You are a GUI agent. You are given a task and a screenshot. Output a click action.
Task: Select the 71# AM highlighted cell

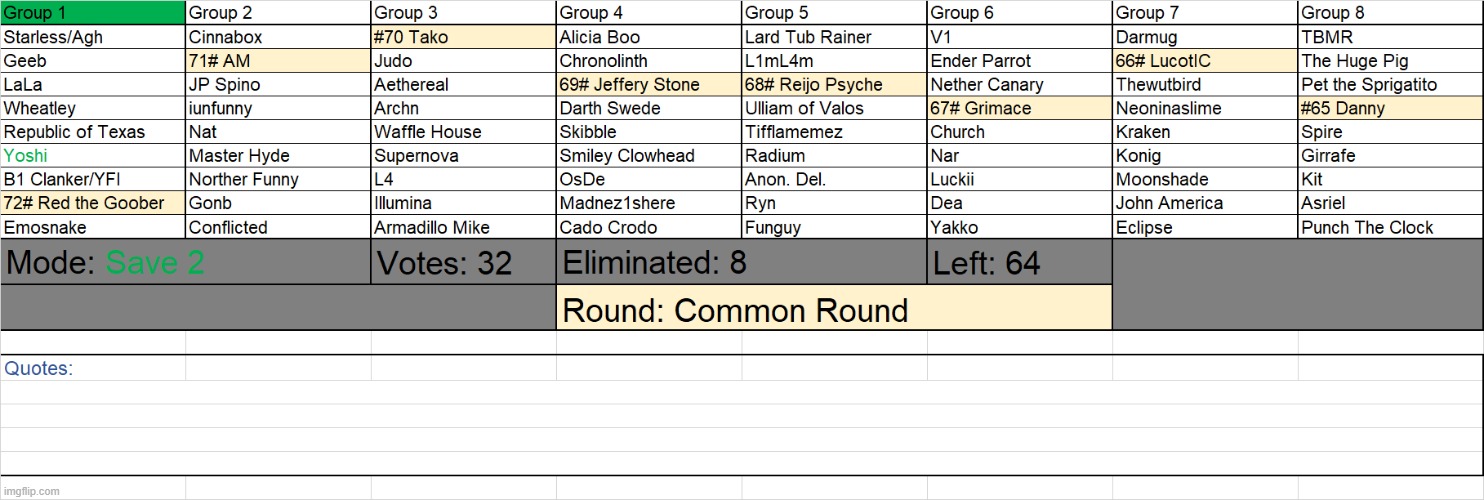click(x=278, y=61)
